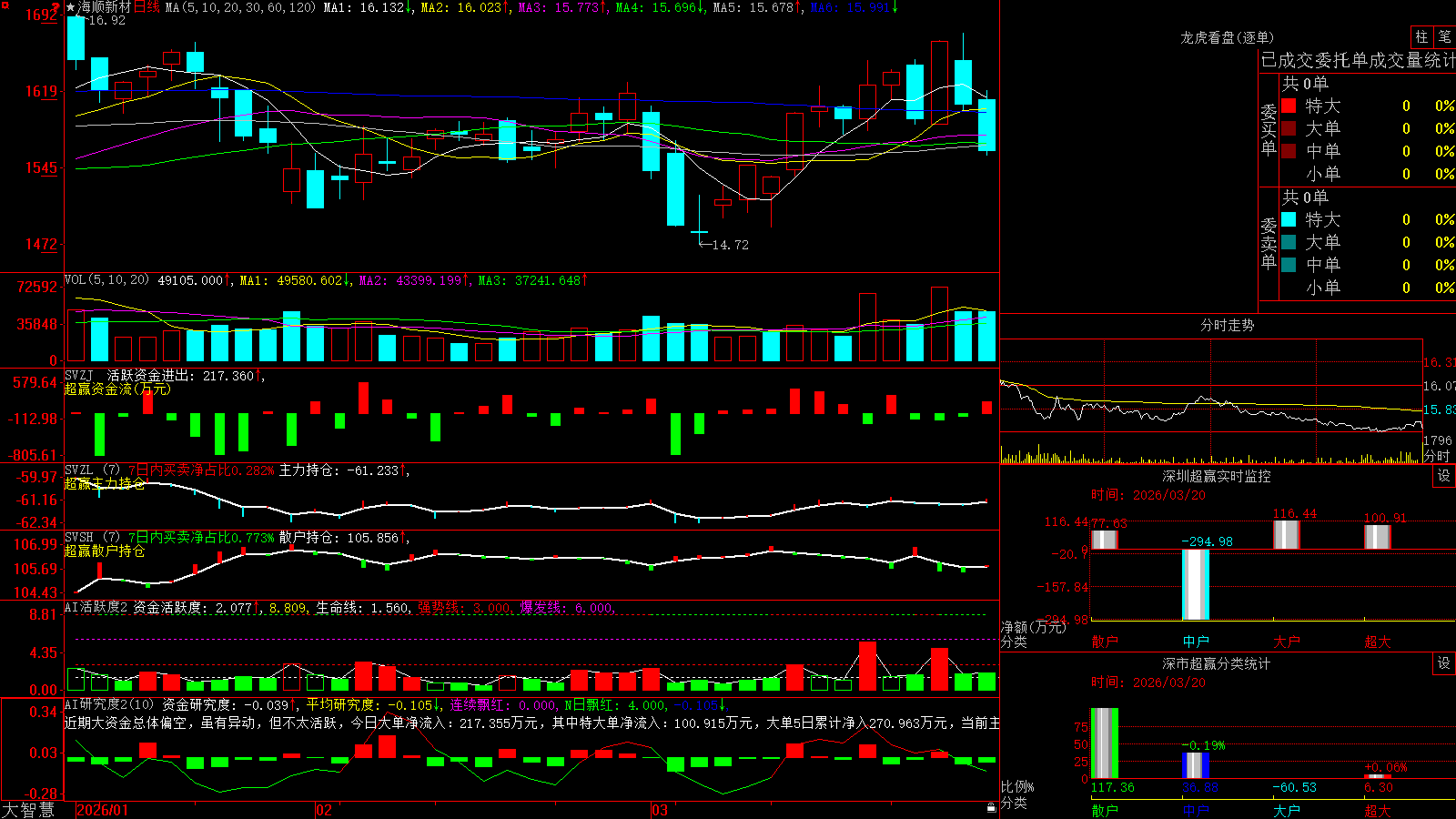Image resolution: width=1456 pixels, height=819 pixels.
Task: Click the lock icon at chart bottom-right
Action: [x=992, y=807]
